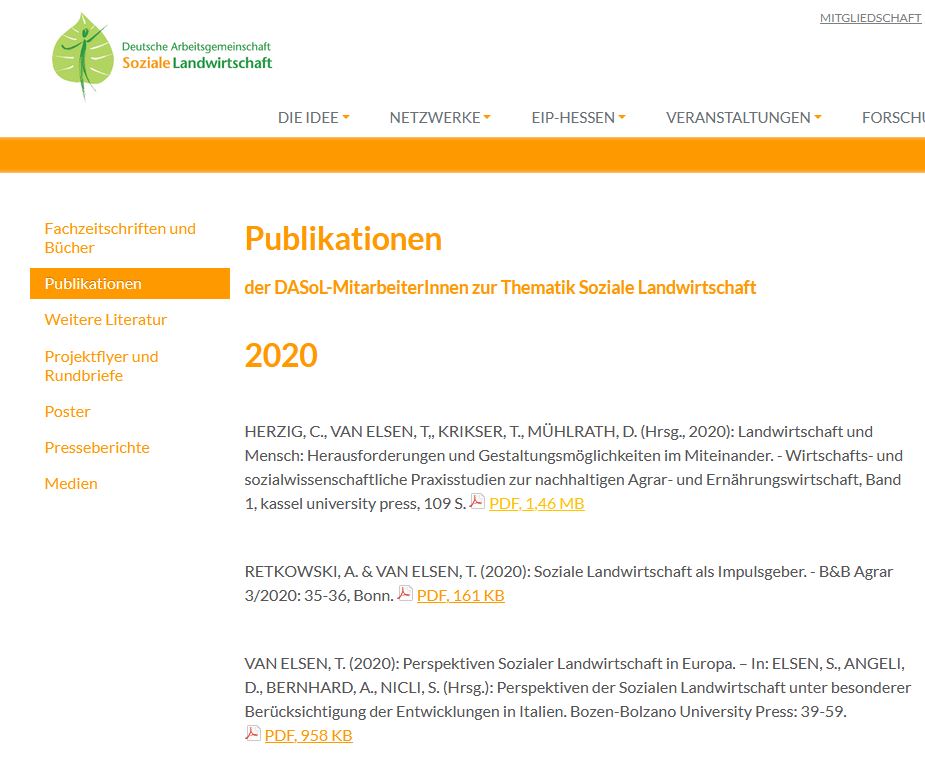Download the PDF, 161 KB link
Image resolution: width=925 pixels, height=774 pixels.
tap(460, 596)
